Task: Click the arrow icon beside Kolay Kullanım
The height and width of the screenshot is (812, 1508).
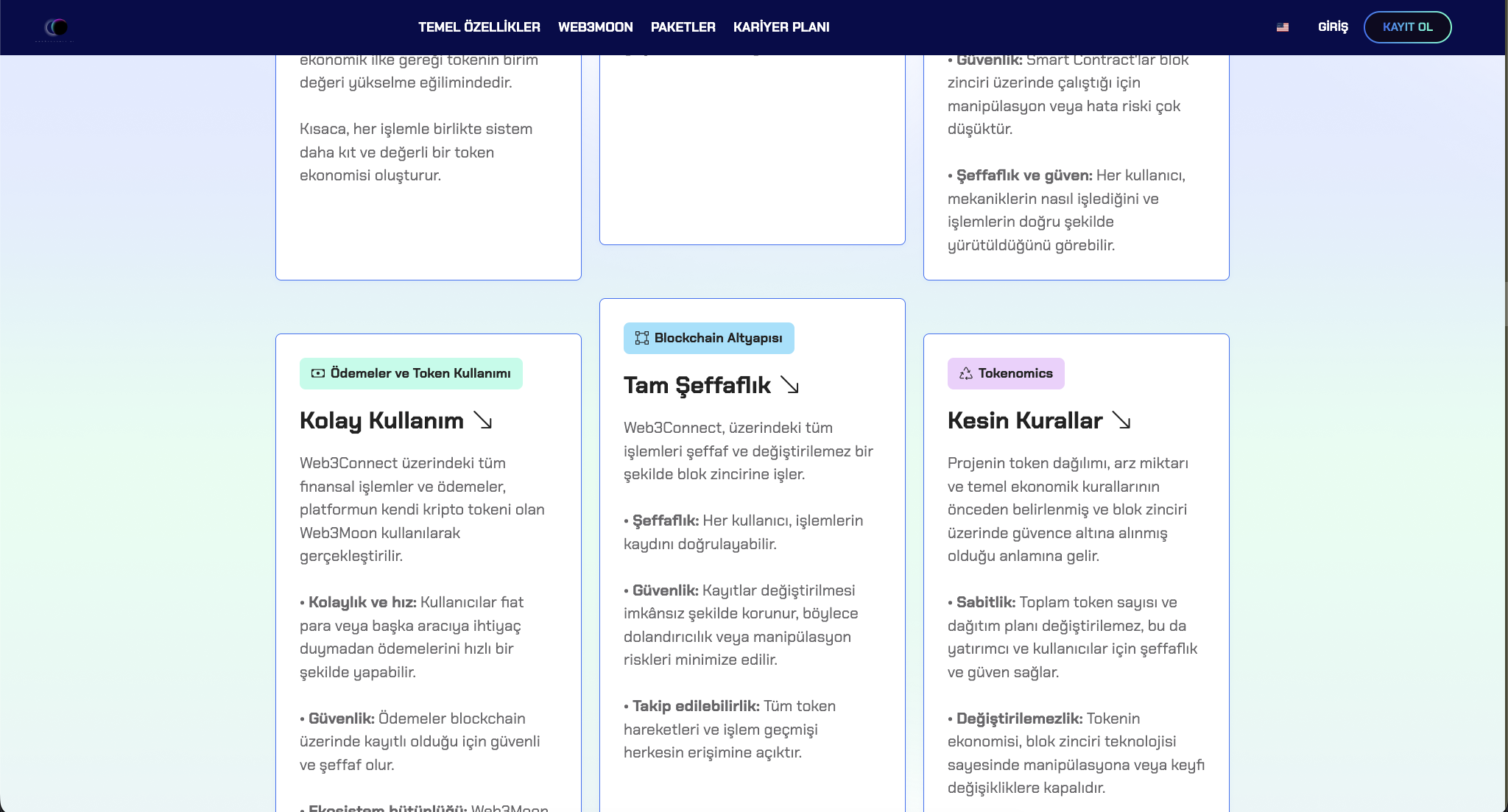Action: coord(484,421)
